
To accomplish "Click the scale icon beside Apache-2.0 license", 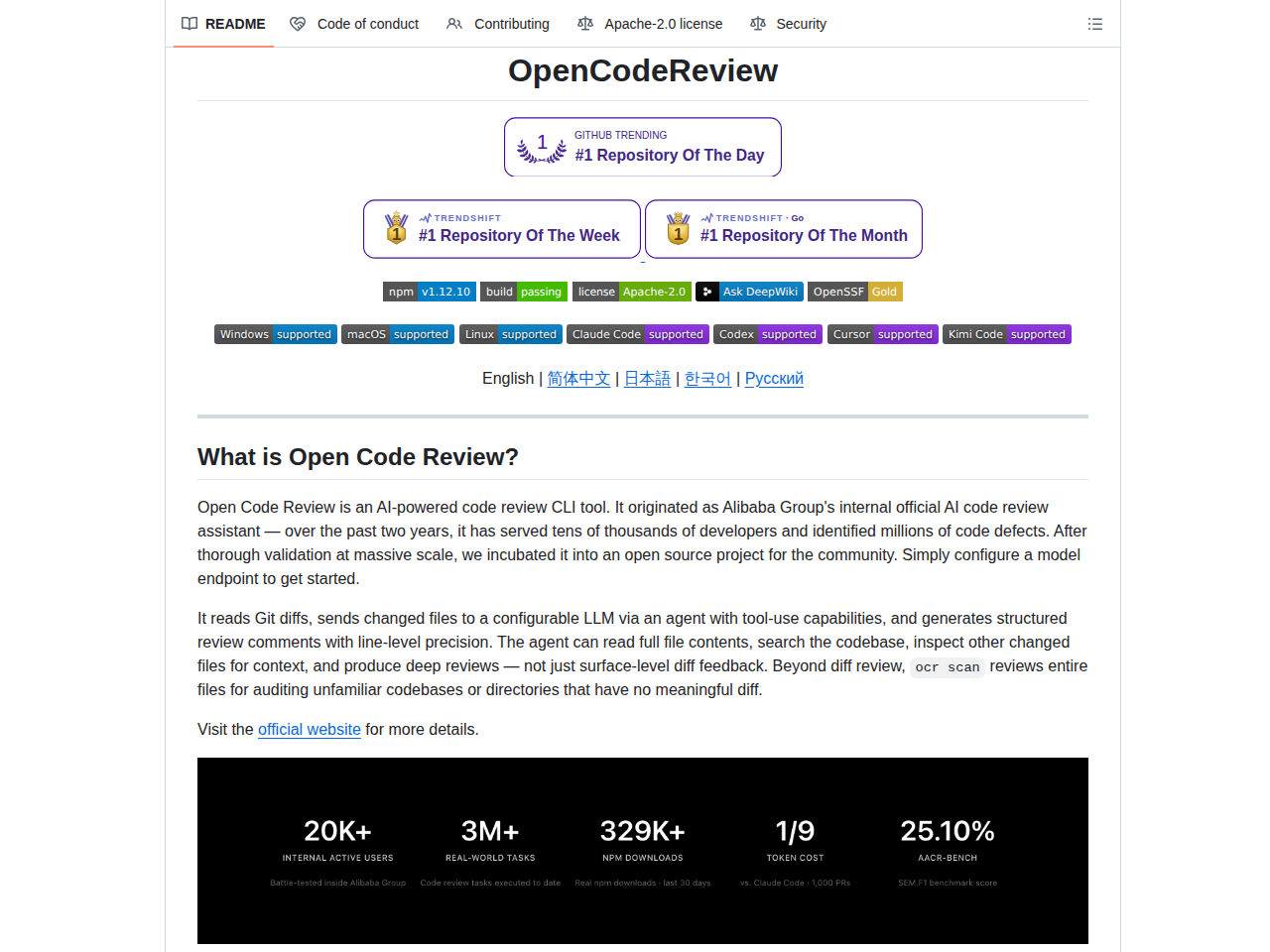I will click(x=585, y=24).
